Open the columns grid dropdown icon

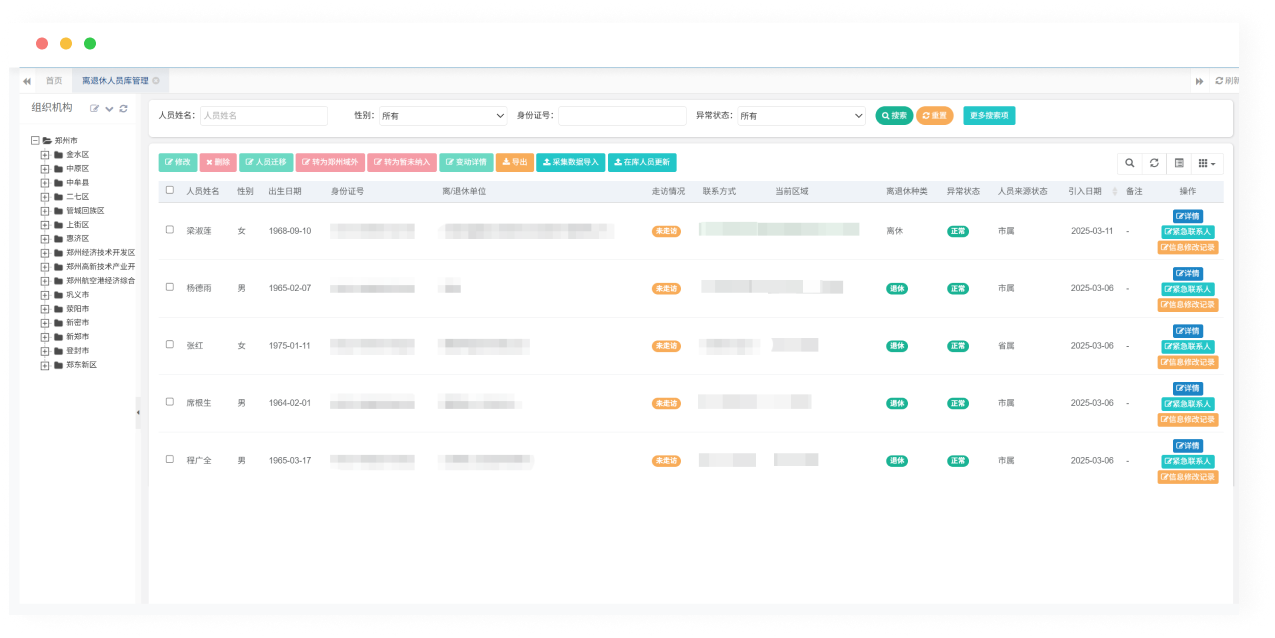click(1208, 163)
